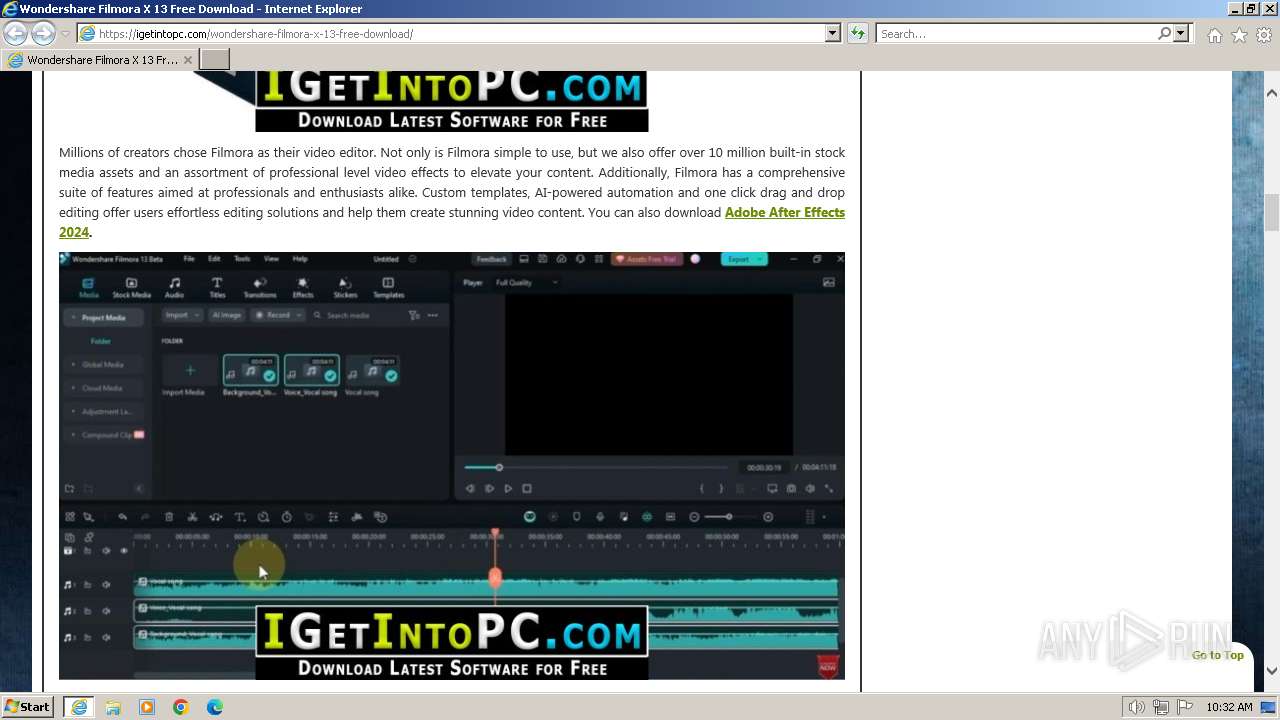Open the browser Home icon

(x=1214, y=35)
